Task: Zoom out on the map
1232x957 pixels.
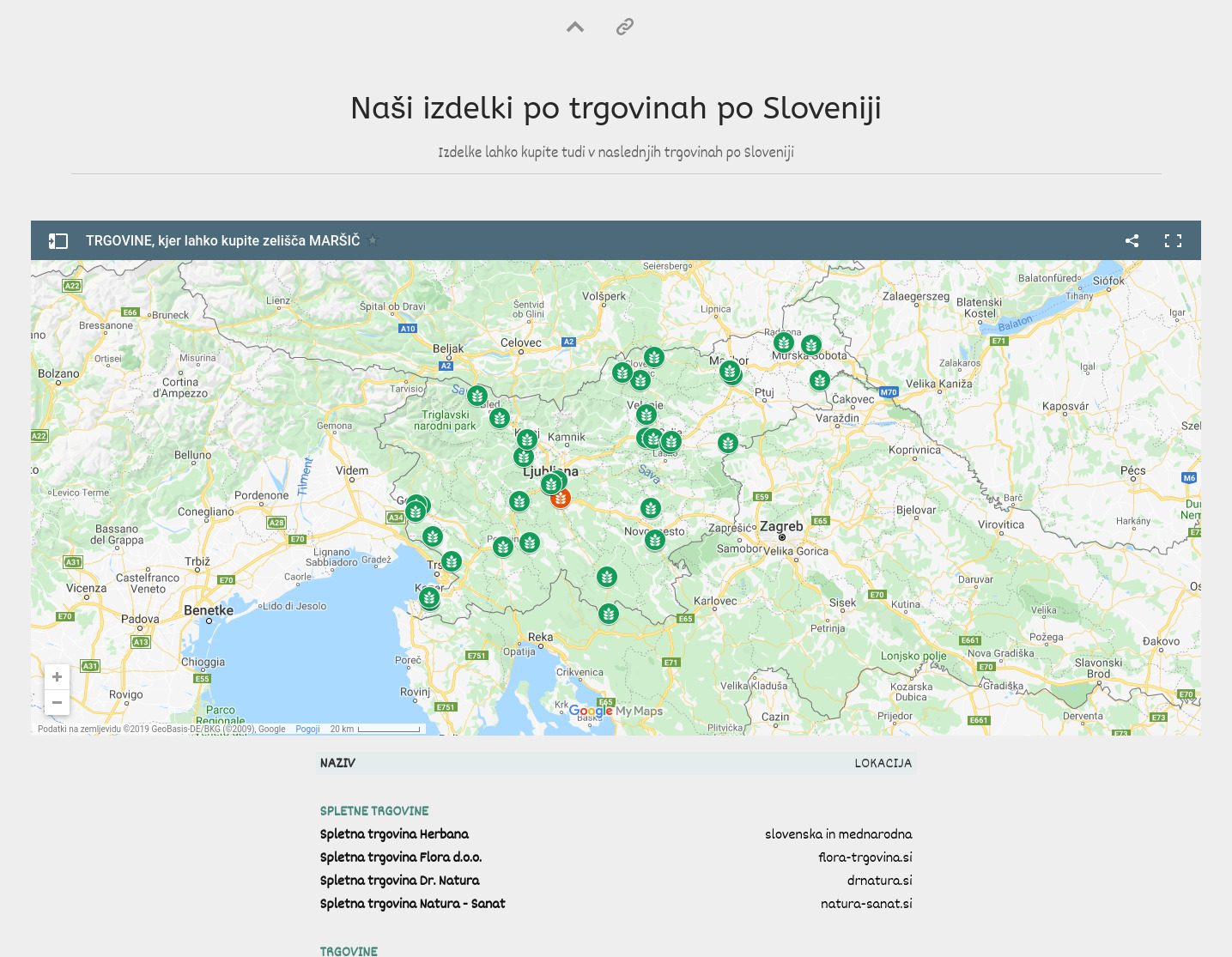Action: (57, 702)
